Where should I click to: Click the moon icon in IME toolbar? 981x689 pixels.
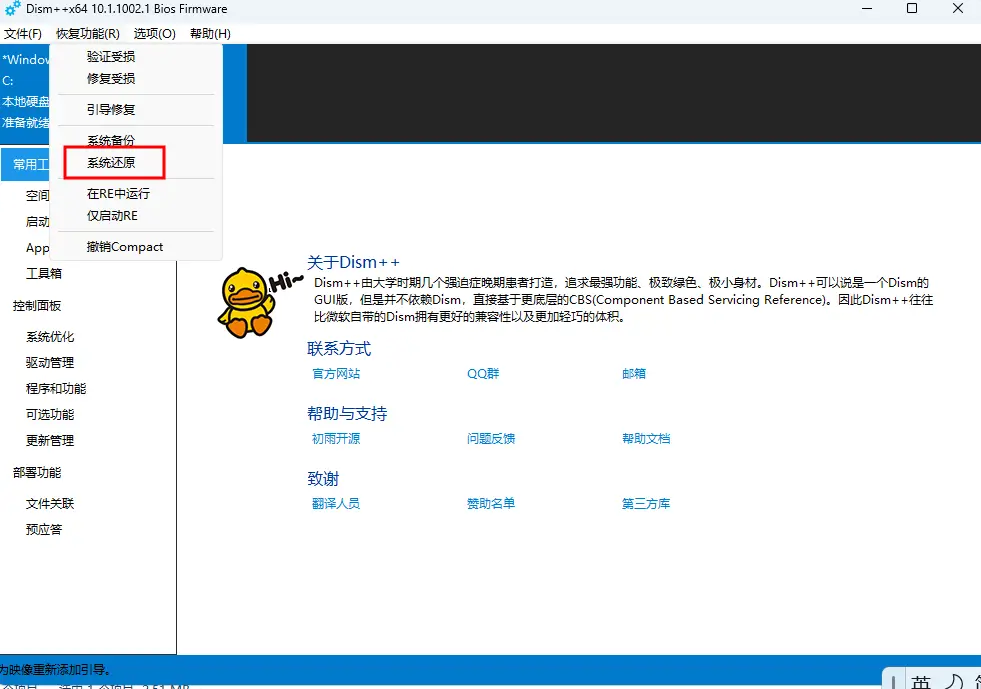coord(955,682)
